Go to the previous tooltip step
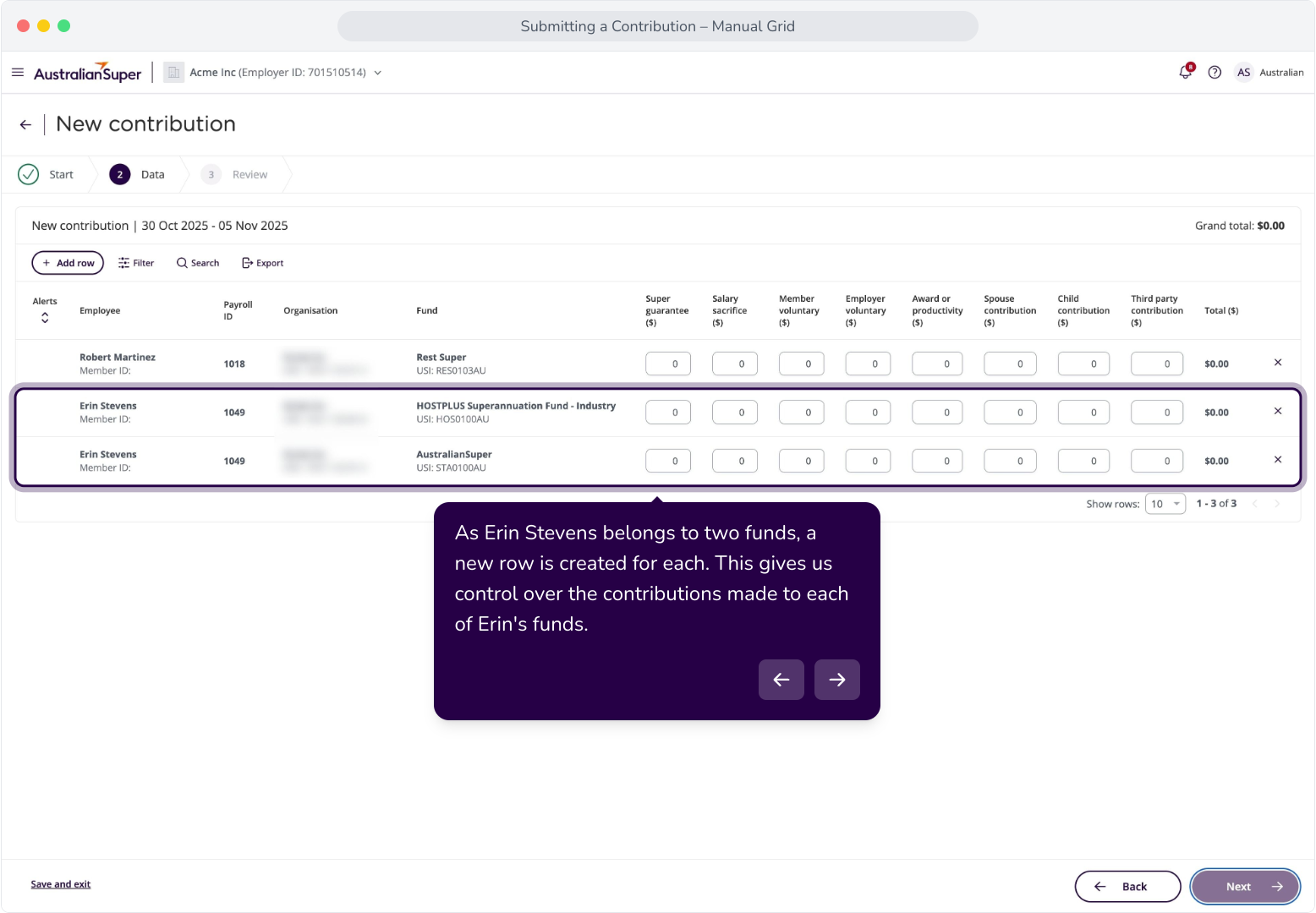 (x=781, y=680)
